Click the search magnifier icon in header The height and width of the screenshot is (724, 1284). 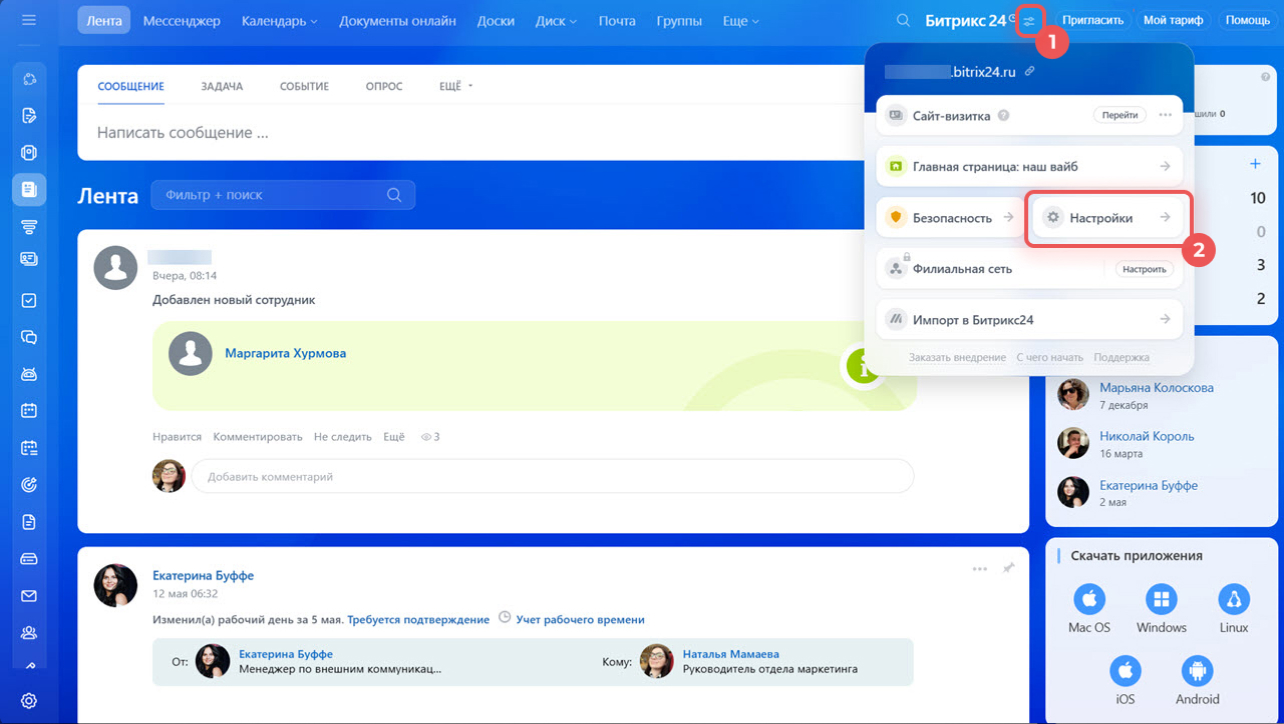tap(903, 21)
